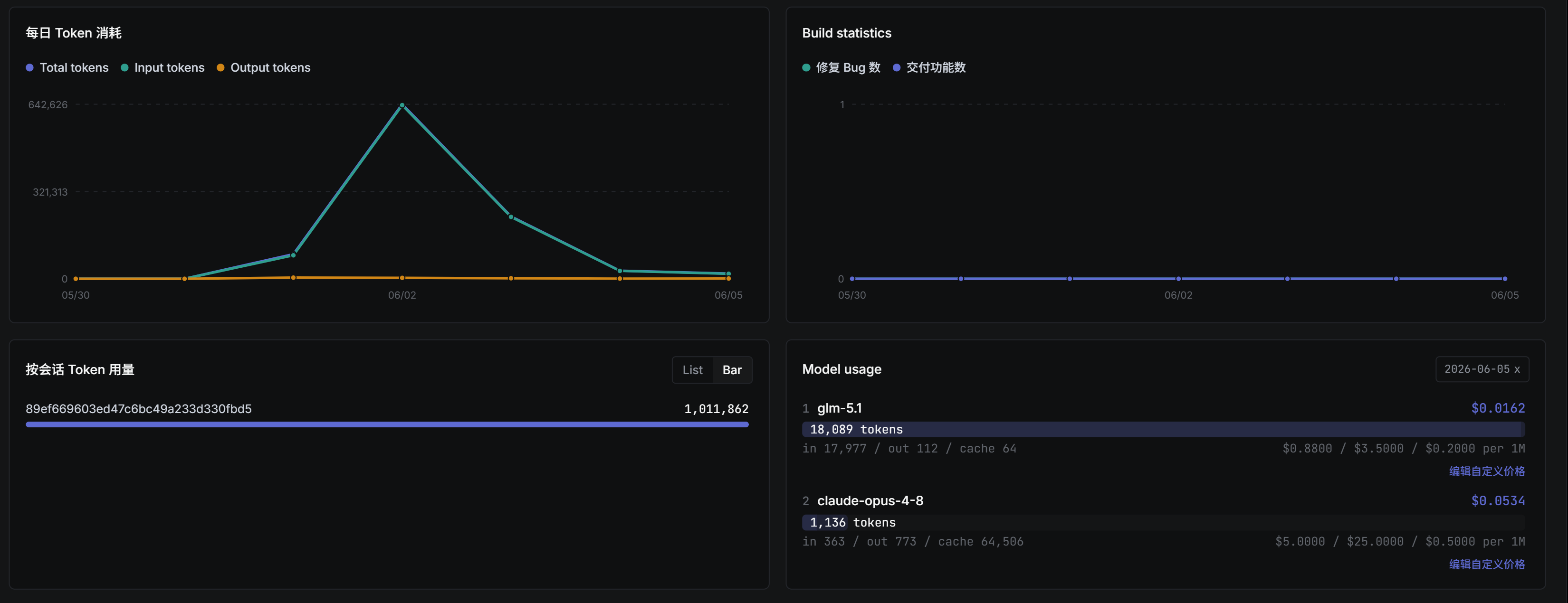Screen dimensions: 1568x603
Task: Open 编辑自定义价格 for claude-opus-4-8
Action: point(1486,564)
